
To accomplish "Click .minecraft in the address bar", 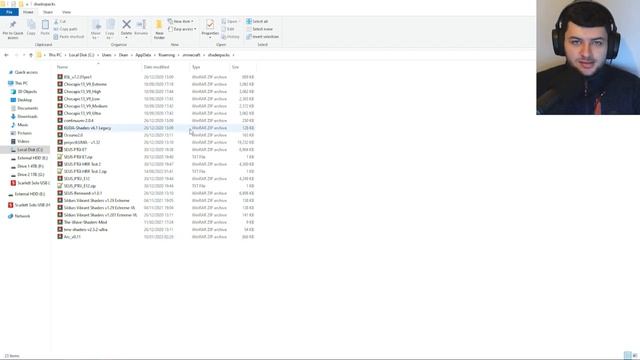I will 191,55.
